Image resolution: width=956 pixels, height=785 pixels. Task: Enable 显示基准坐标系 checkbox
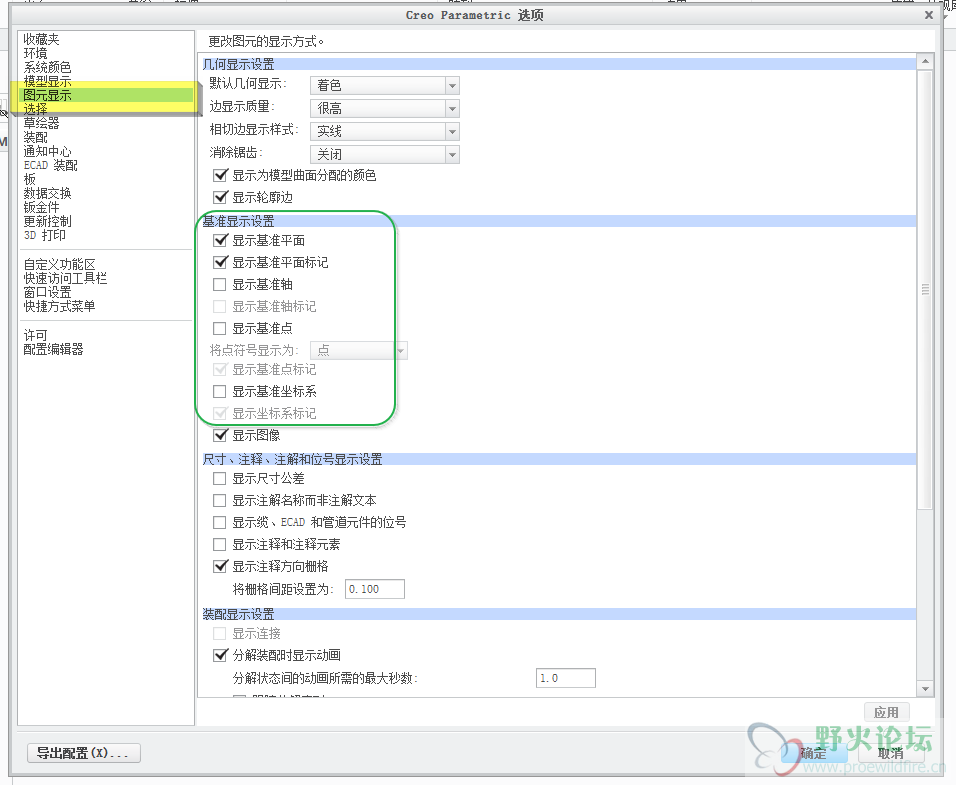pyautogui.click(x=219, y=391)
